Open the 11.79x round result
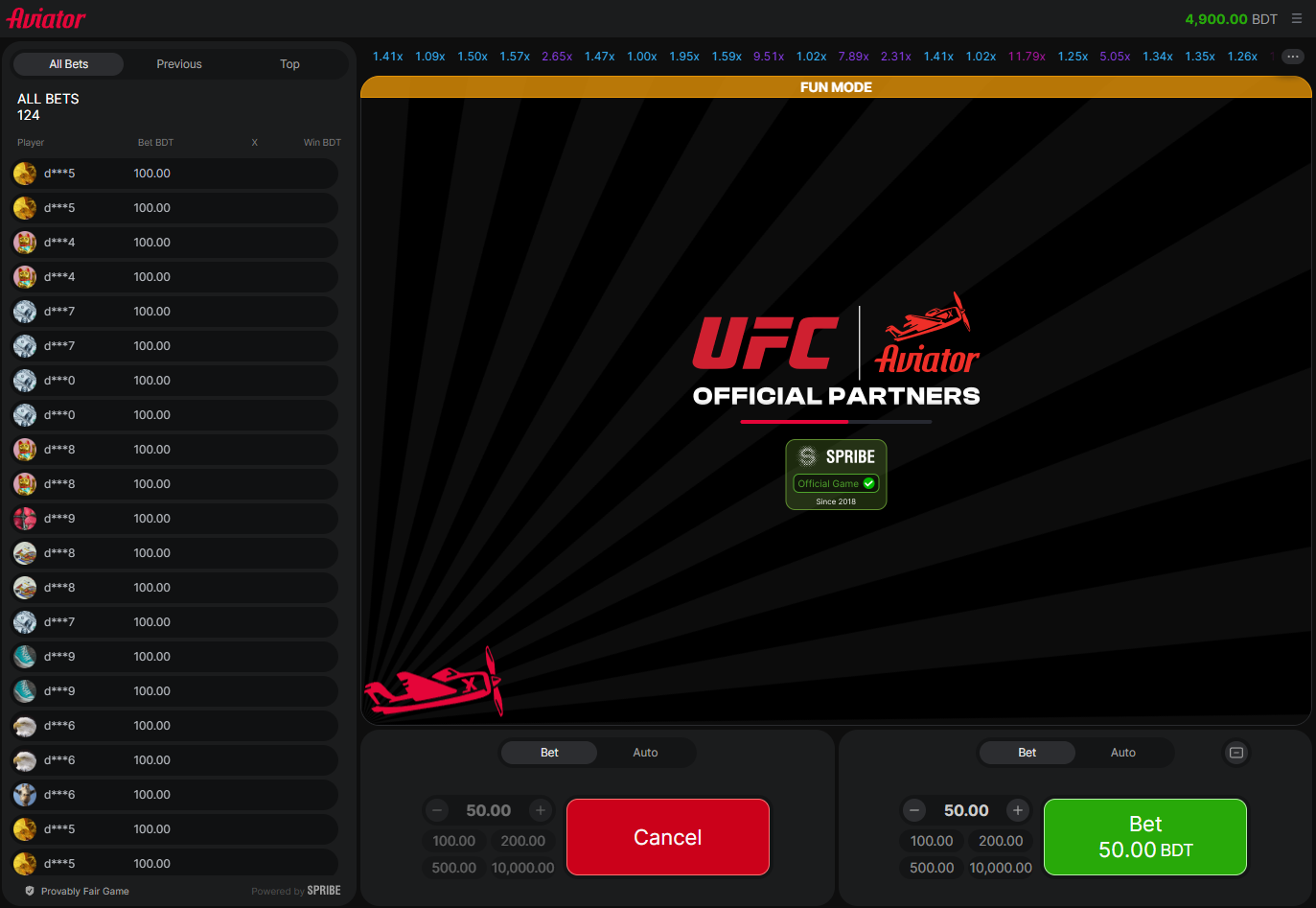The width and height of the screenshot is (1316, 908). 1027,57
